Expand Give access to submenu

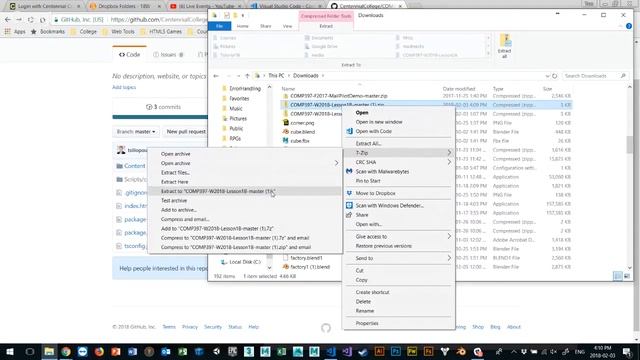(x=449, y=236)
